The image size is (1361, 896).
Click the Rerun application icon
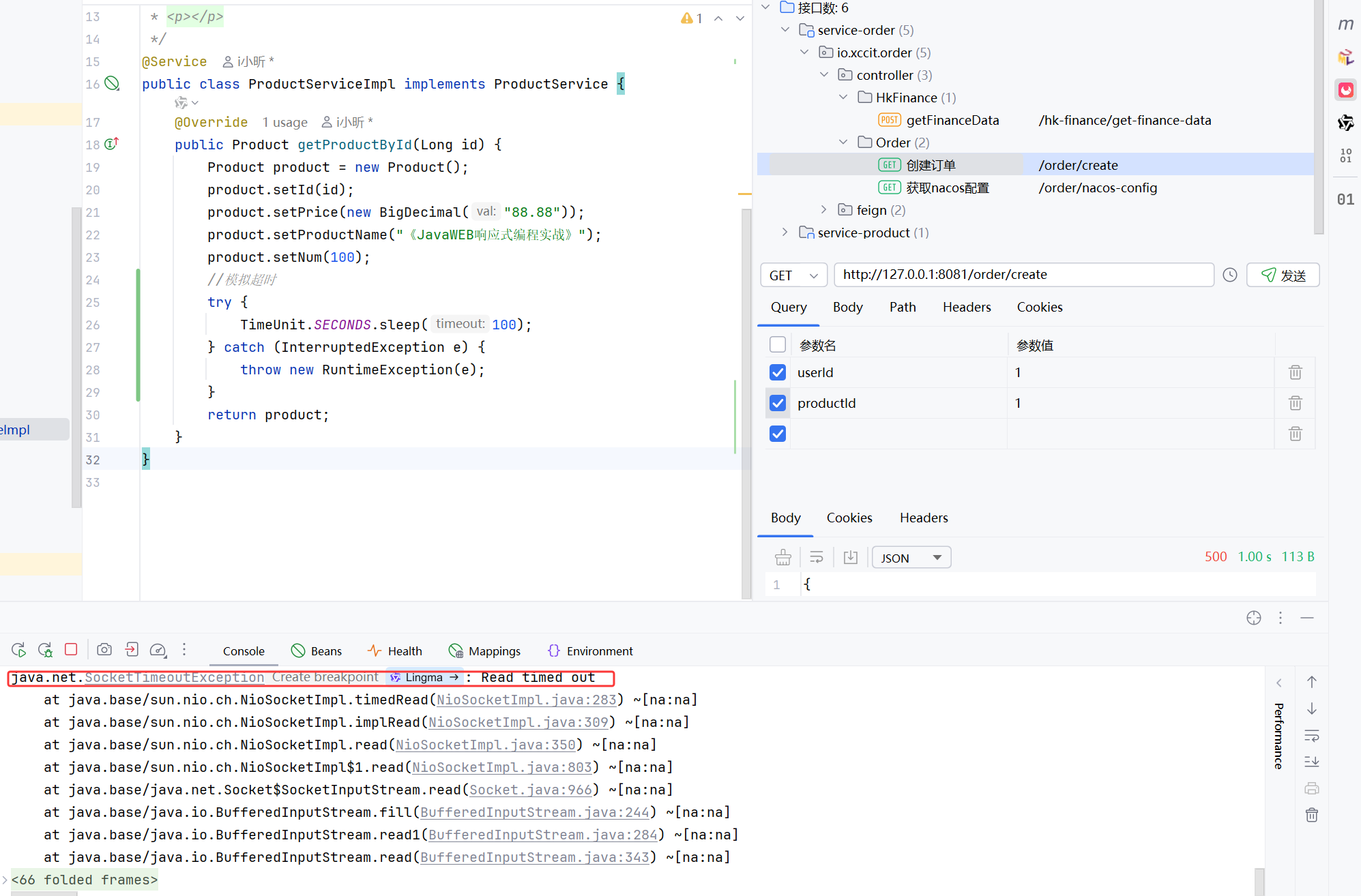[18, 650]
